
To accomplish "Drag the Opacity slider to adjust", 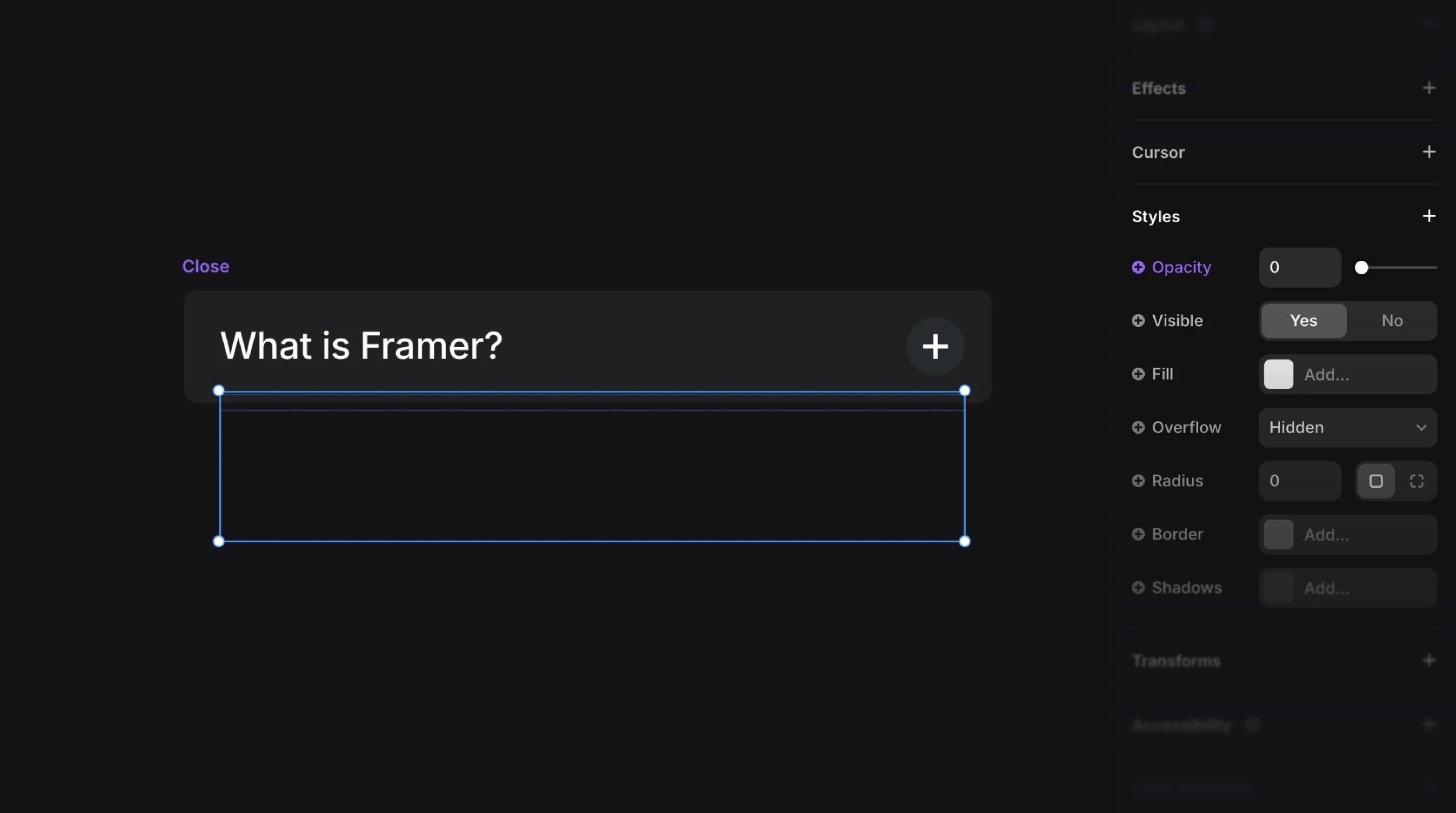I will [x=1361, y=267].
